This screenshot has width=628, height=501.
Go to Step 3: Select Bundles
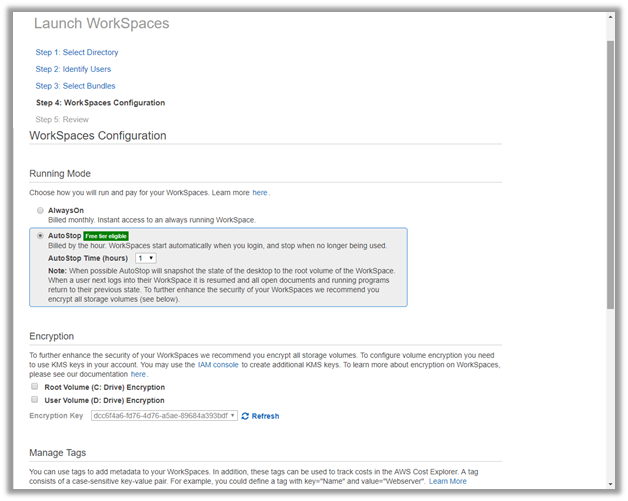coord(75,86)
